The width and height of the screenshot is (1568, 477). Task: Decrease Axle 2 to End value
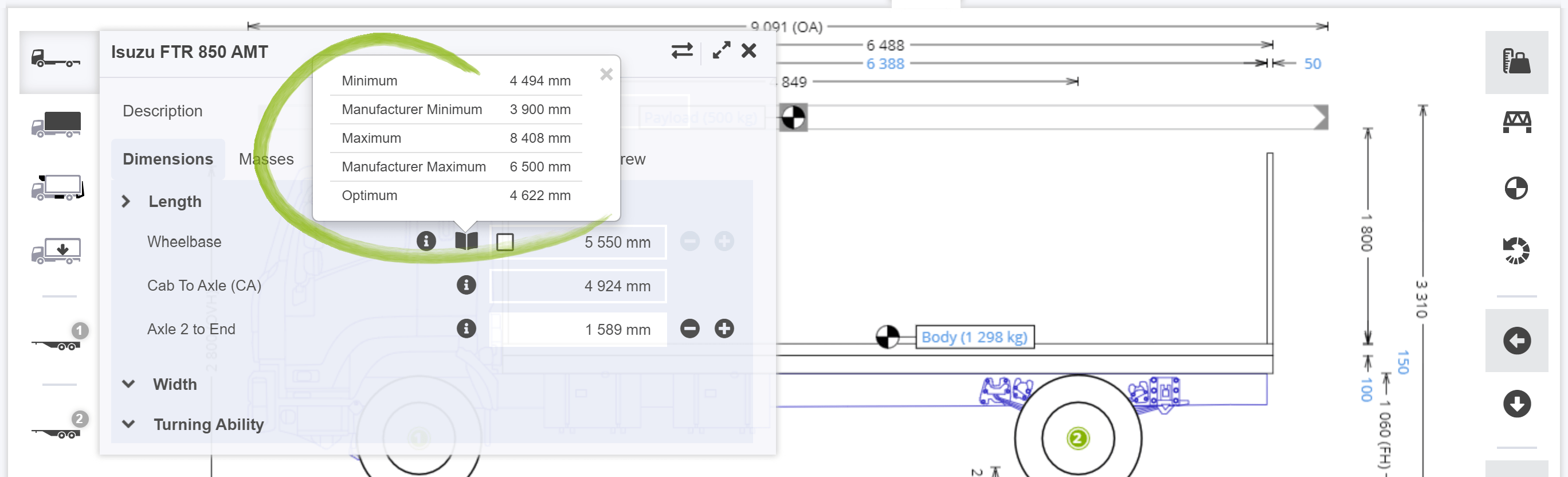click(689, 329)
